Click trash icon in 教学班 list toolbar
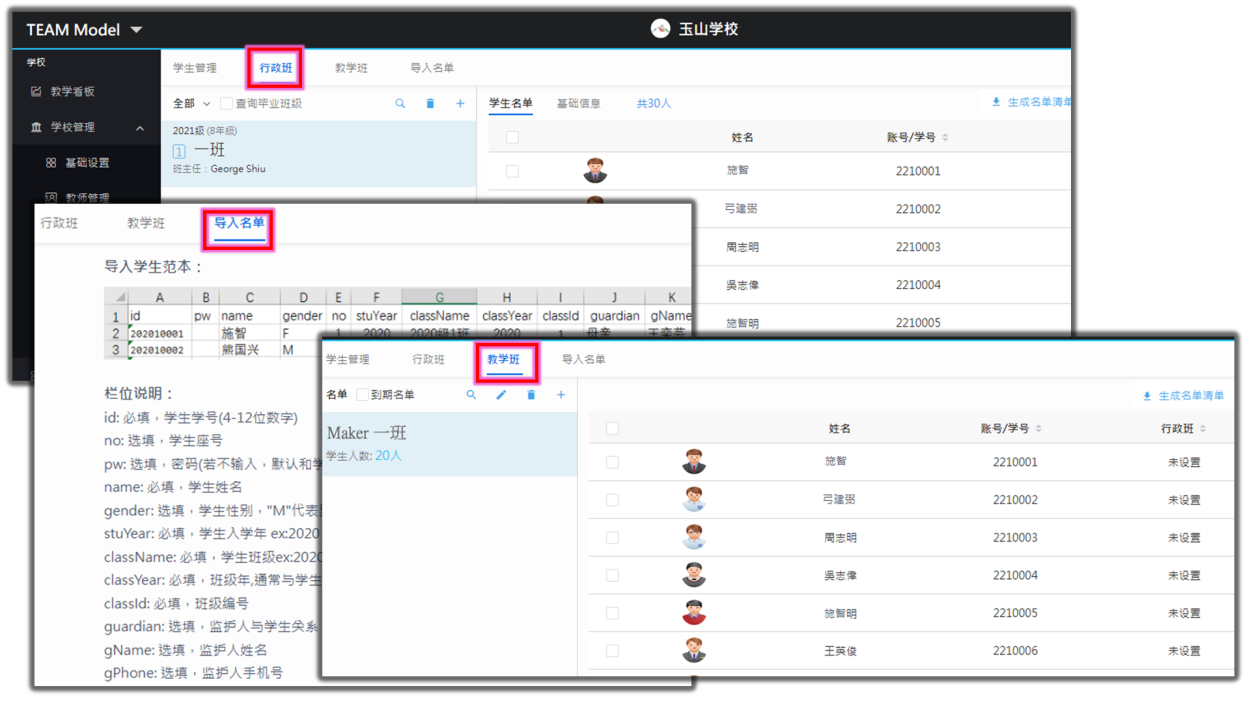1250x703 pixels. [531, 395]
